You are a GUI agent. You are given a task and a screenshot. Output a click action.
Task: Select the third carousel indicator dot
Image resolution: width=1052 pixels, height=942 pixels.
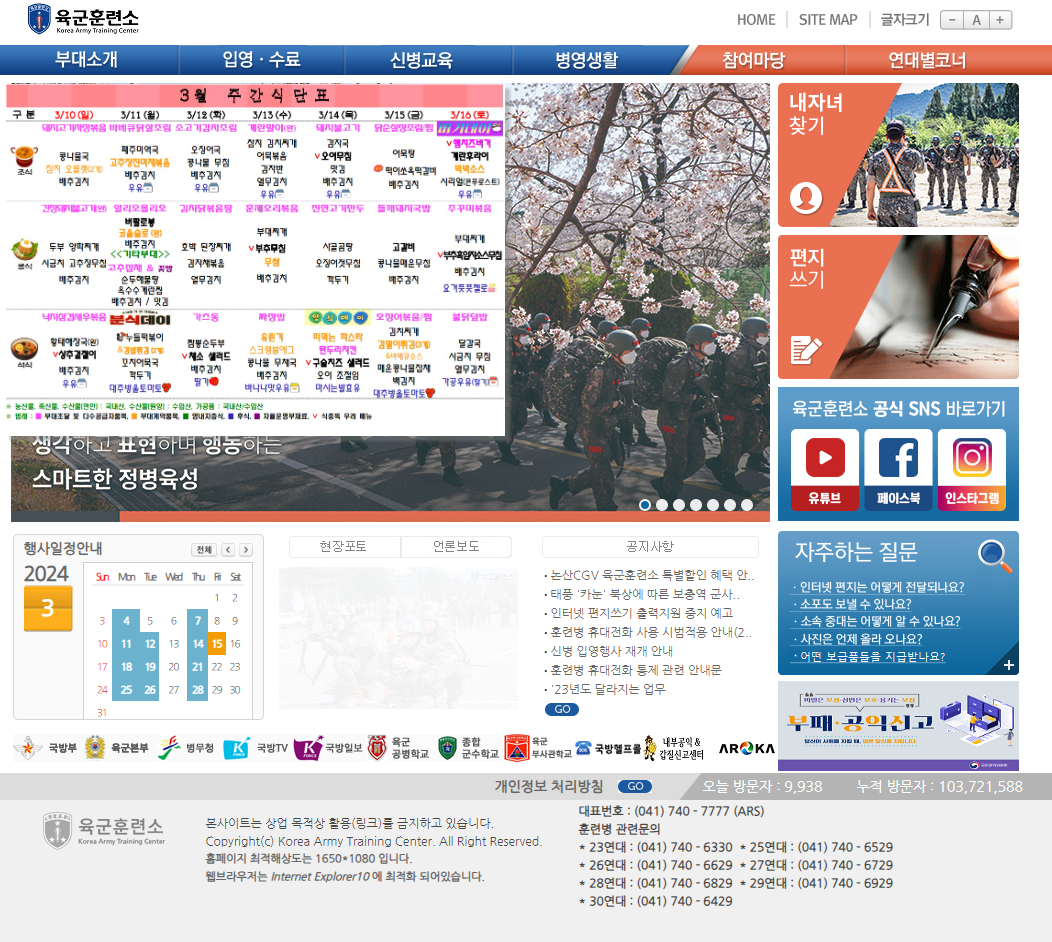679,505
